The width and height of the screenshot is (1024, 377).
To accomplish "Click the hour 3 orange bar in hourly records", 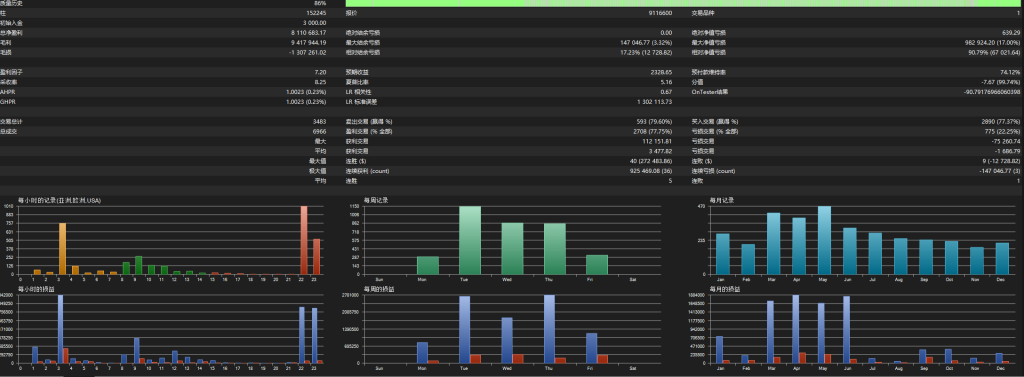I will click(63, 249).
